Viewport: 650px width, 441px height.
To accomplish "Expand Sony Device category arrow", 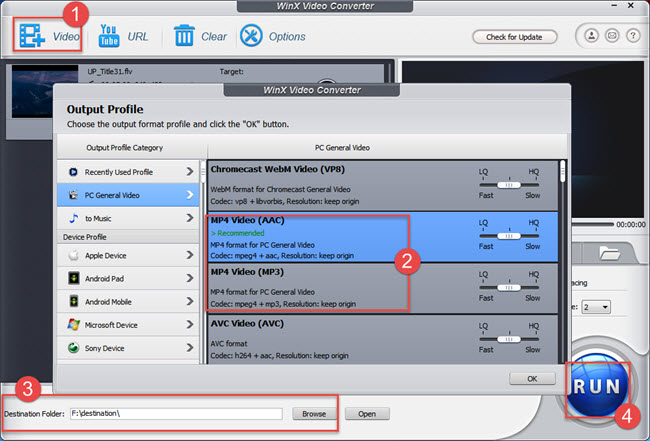I will click(189, 348).
